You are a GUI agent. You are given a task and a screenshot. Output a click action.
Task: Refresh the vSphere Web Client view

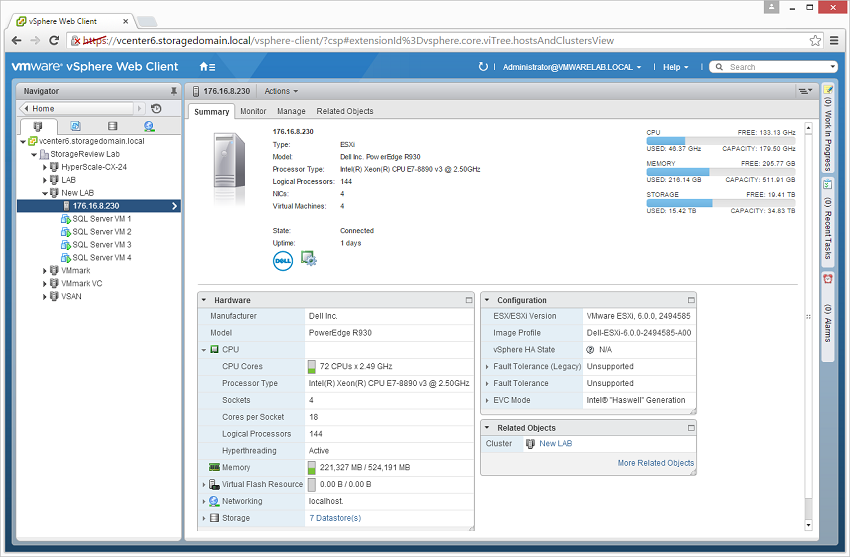tap(482, 67)
